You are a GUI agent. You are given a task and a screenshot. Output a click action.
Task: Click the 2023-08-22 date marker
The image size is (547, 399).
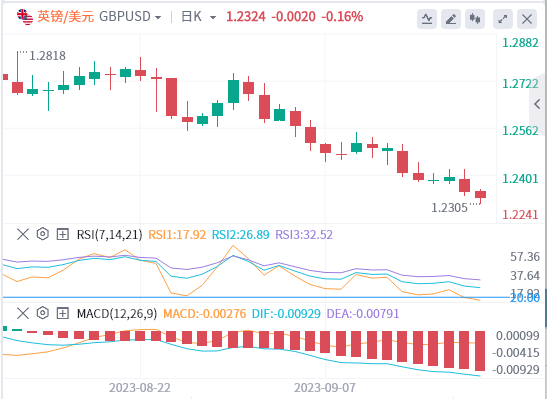140,387
